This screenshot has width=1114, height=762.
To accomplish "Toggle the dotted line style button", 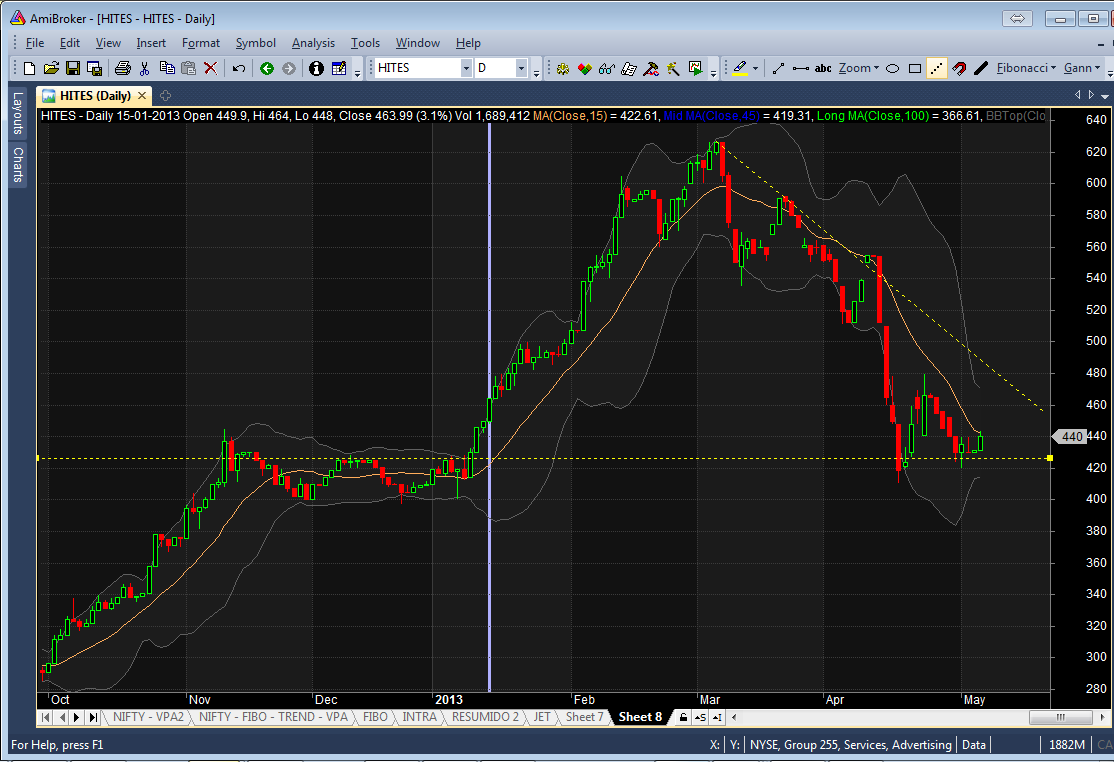I will pyautogui.click(x=937, y=69).
